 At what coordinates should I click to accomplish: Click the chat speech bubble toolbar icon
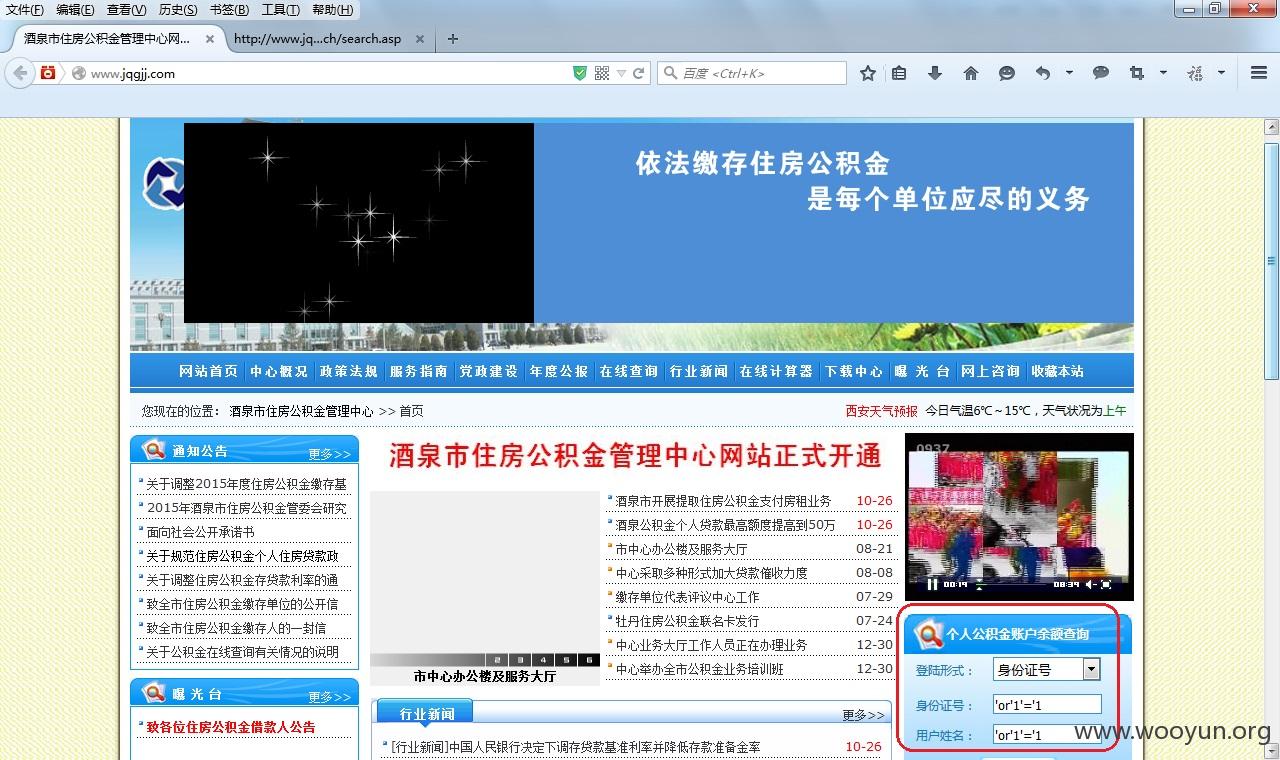click(1101, 73)
